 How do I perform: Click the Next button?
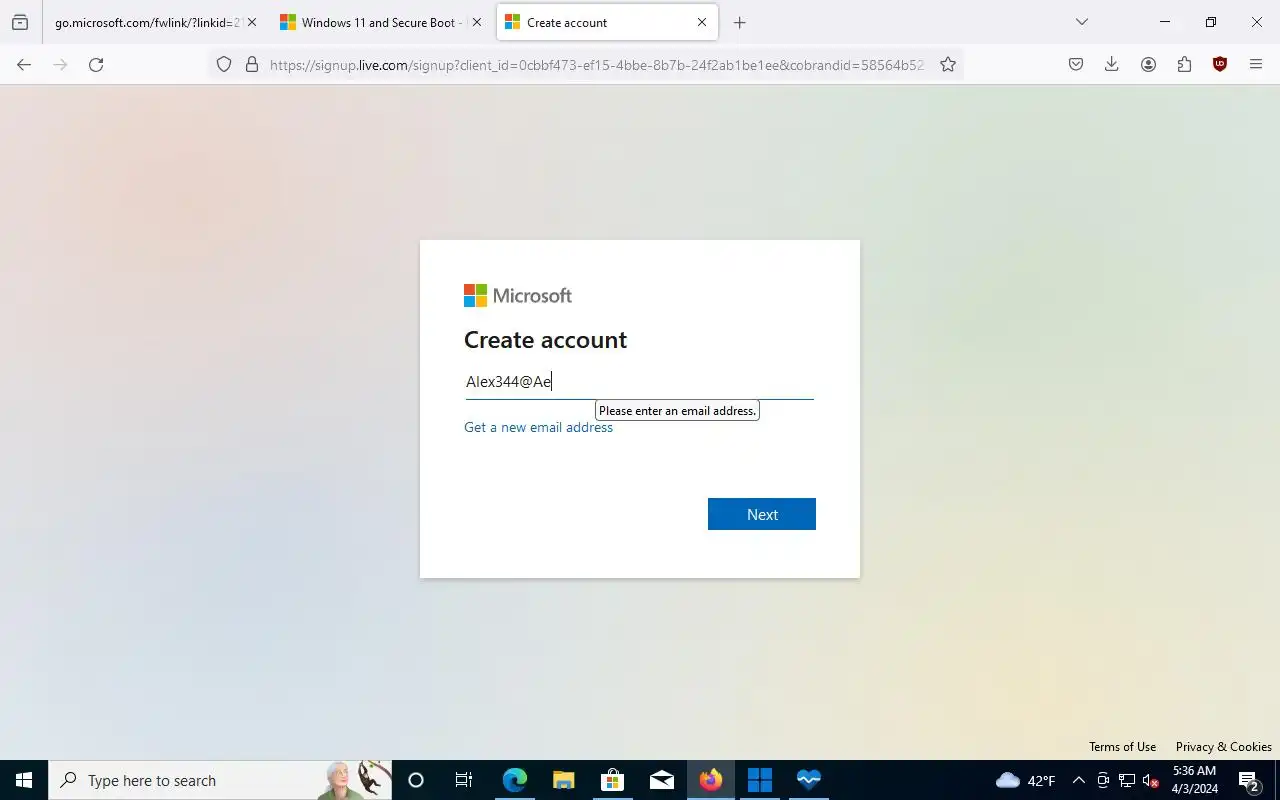(x=762, y=514)
